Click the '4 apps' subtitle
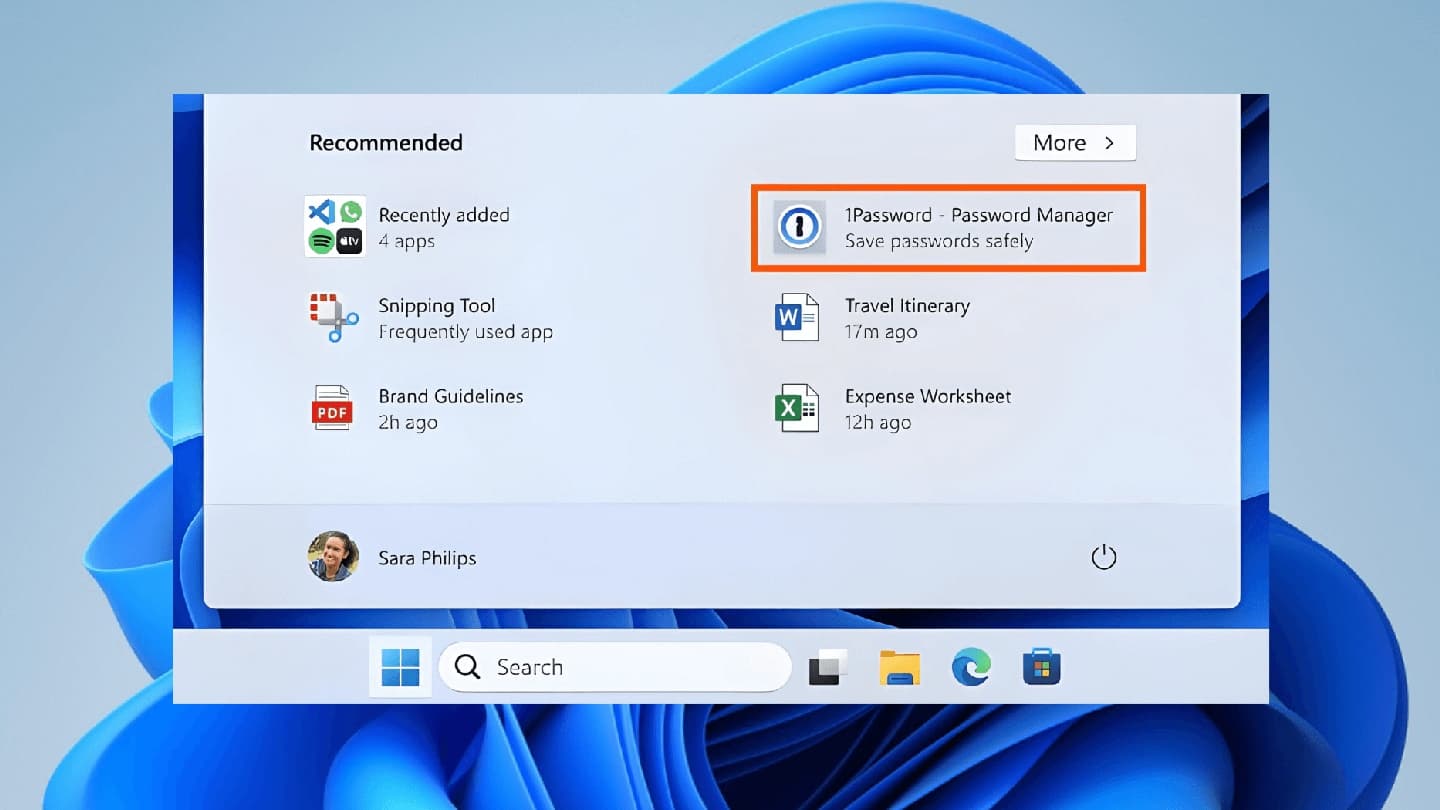Image resolution: width=1440 pixels, height=810 pixels. coord(406,242)
